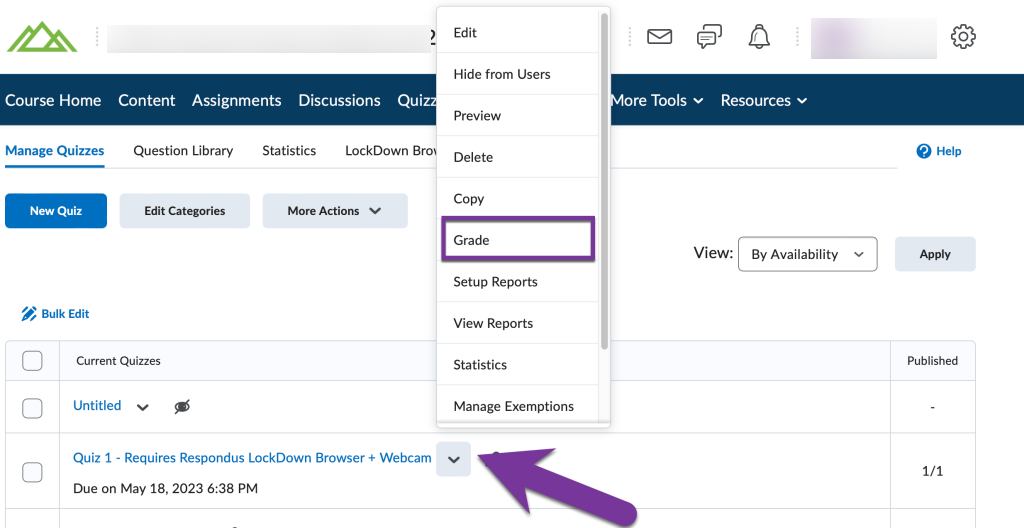Click the Current Quizzes heading
1024x528 pixels.
118,361
